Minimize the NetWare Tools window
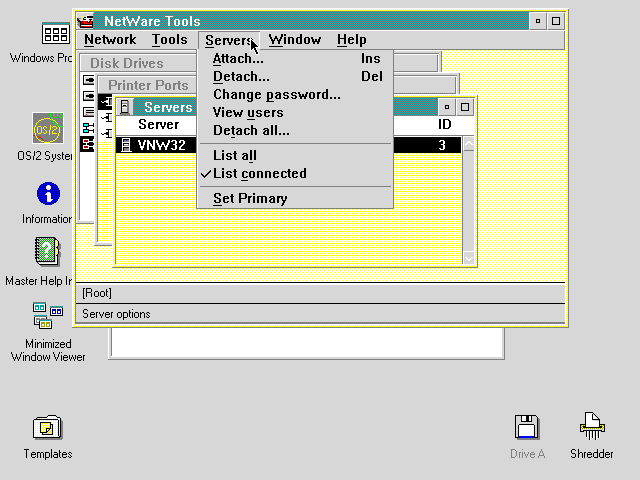The width and height of the screenshot is (640, 480). [x=538, y=21]
